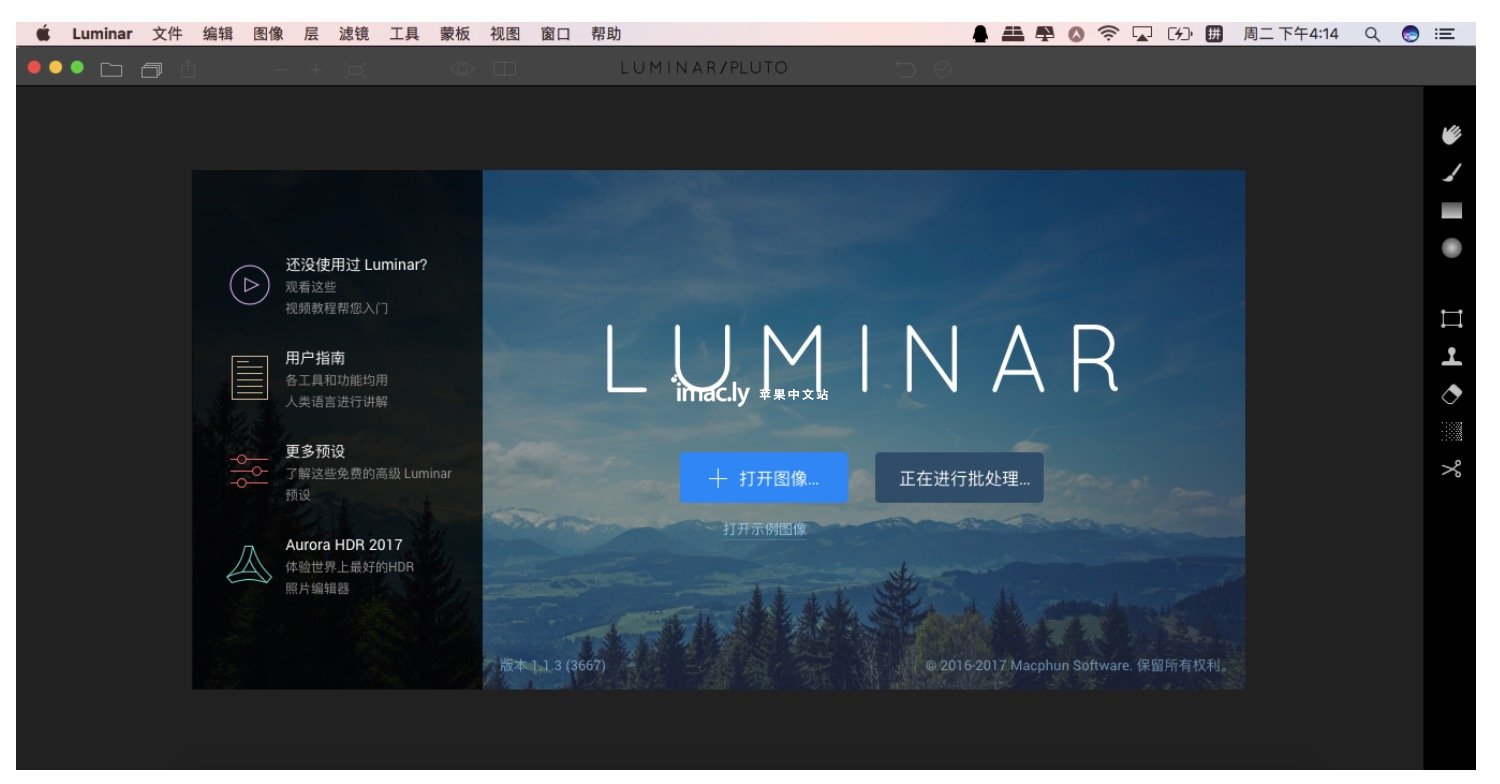Viewport: 1500px width, 784px height.
Task: Click the 版本 1.1.3 (3667) text
Action: point(552,665)
